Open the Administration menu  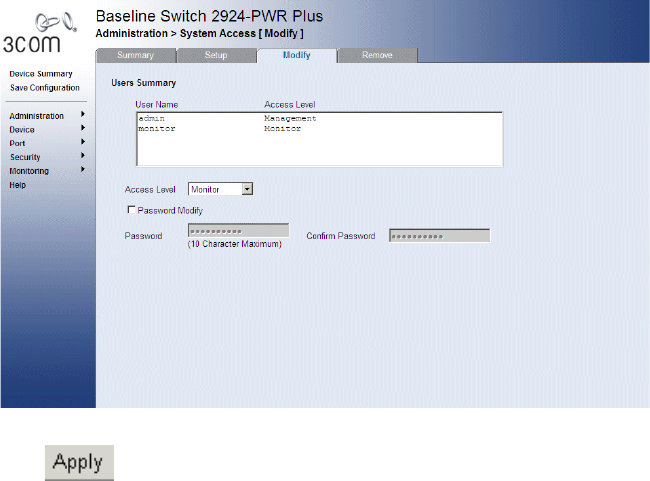pos(36,116)
